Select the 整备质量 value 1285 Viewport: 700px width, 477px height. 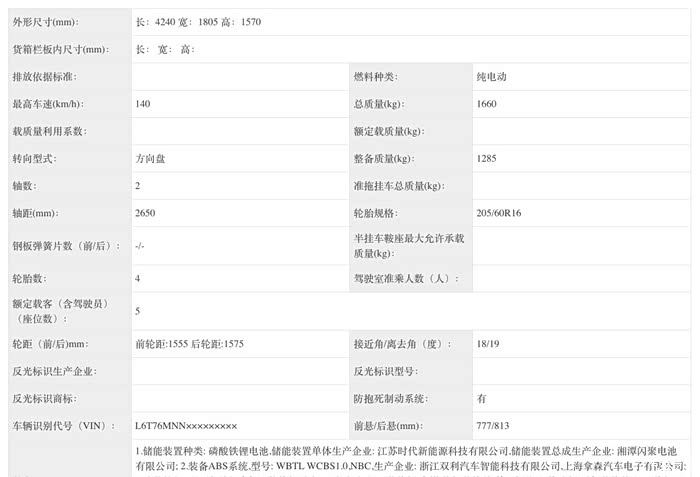point(488,159)
